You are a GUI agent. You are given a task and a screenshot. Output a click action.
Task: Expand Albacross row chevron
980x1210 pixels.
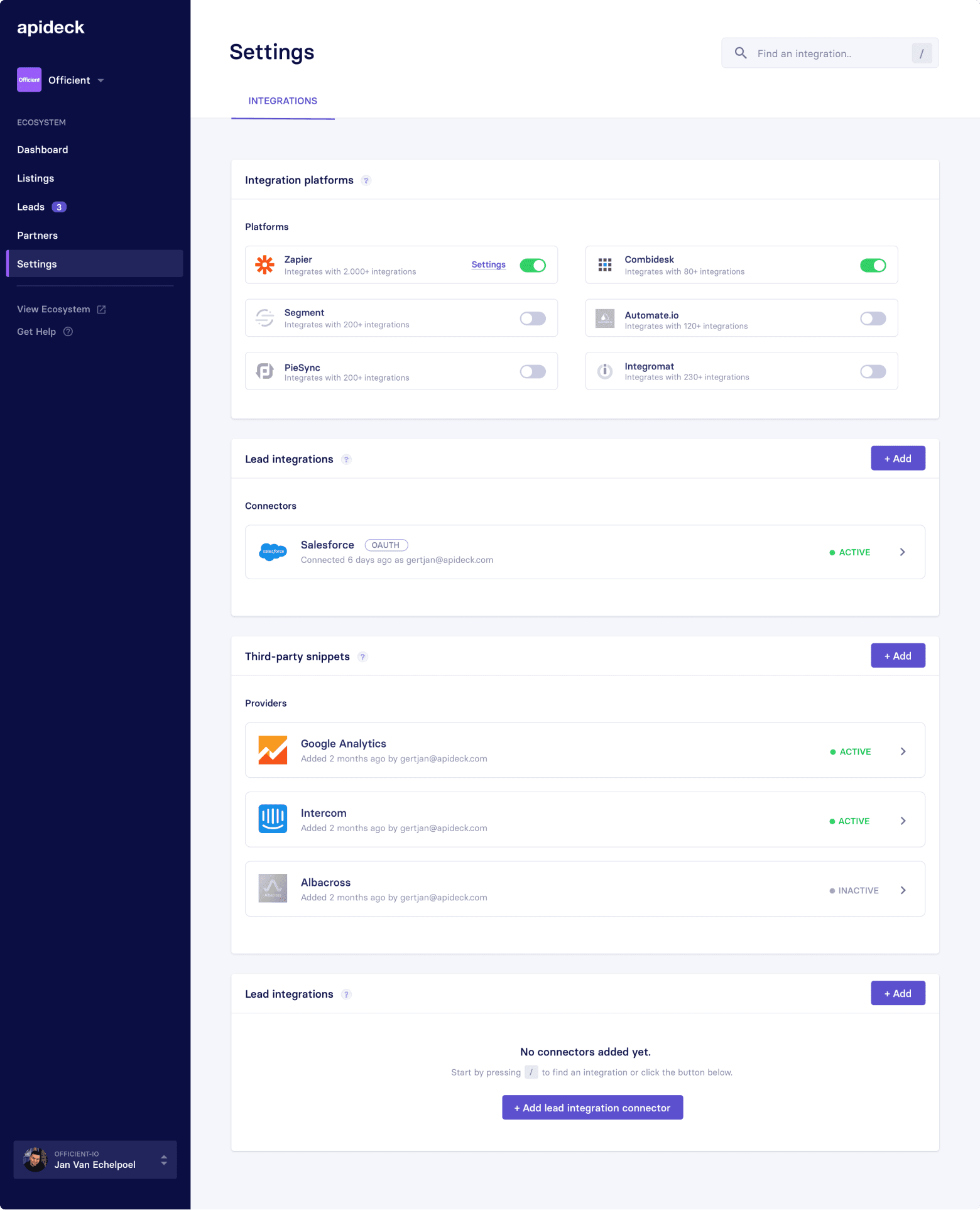(903, 890)
